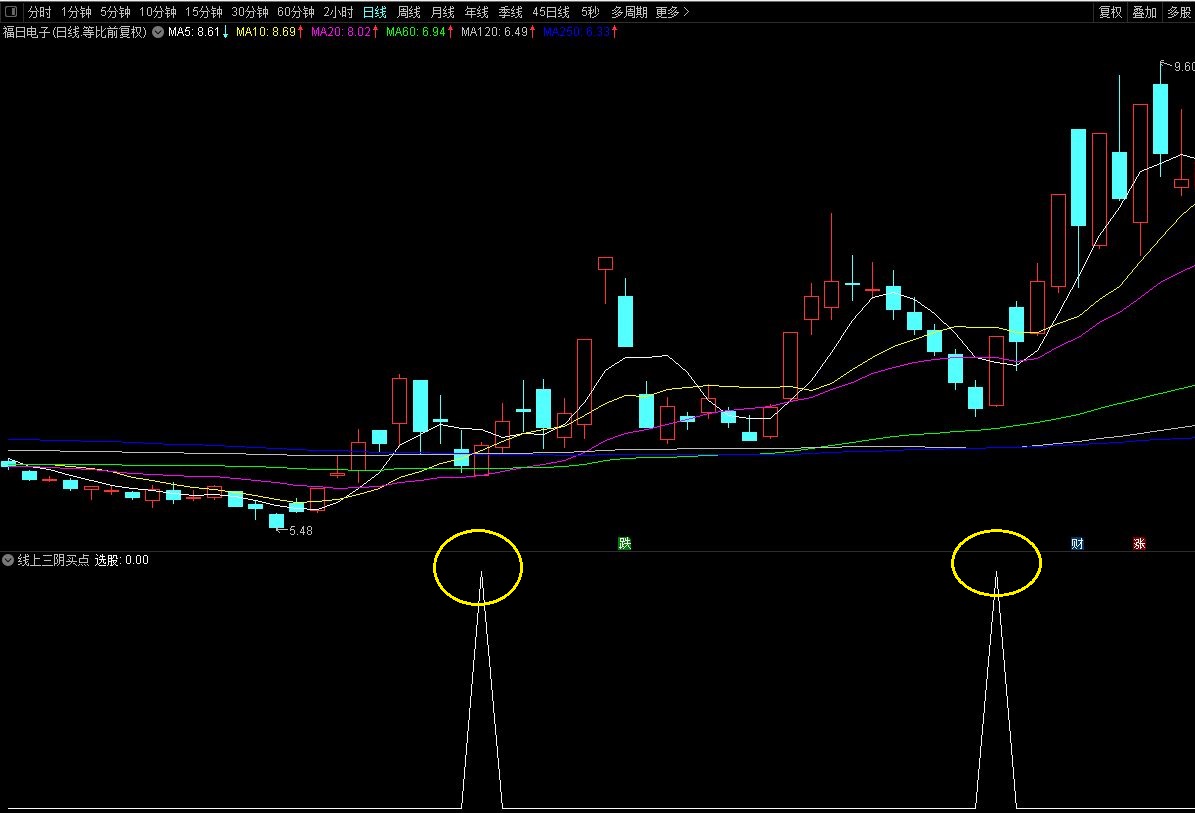Open dropdown arrow beside 福日电子 title
Screen dimensions: 1195x813
click(158, 32)
